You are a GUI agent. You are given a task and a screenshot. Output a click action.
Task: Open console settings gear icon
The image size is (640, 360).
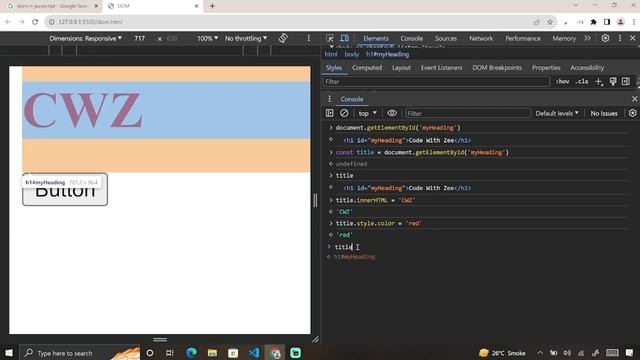coord(633,113)
